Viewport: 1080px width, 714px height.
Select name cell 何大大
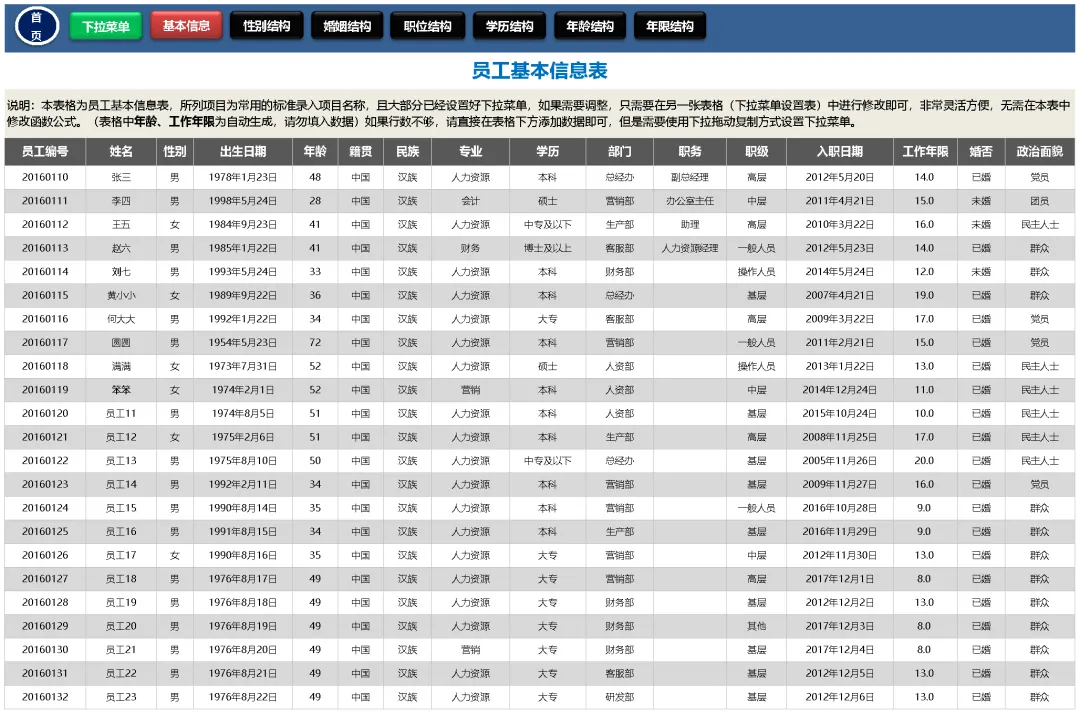tap(121, 319)
